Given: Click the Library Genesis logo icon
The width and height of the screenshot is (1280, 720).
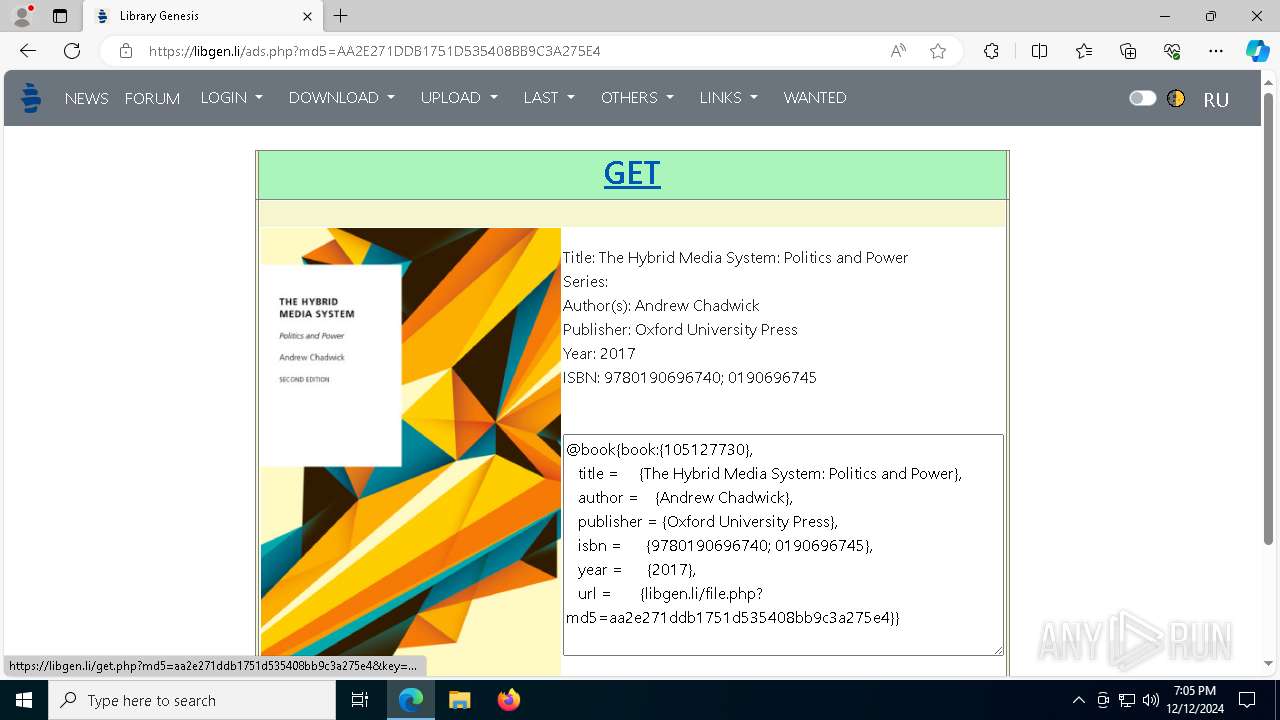Looking at the screenshot, I should tap(31, 98).
